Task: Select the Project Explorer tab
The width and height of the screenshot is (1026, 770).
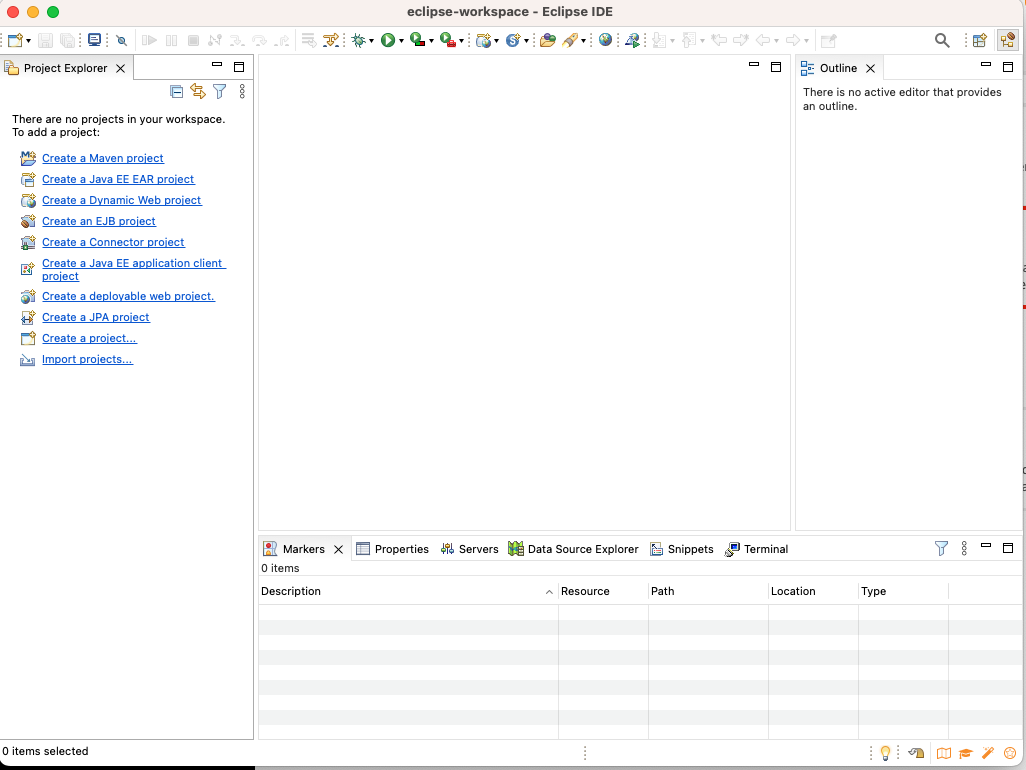Action: 65,68
